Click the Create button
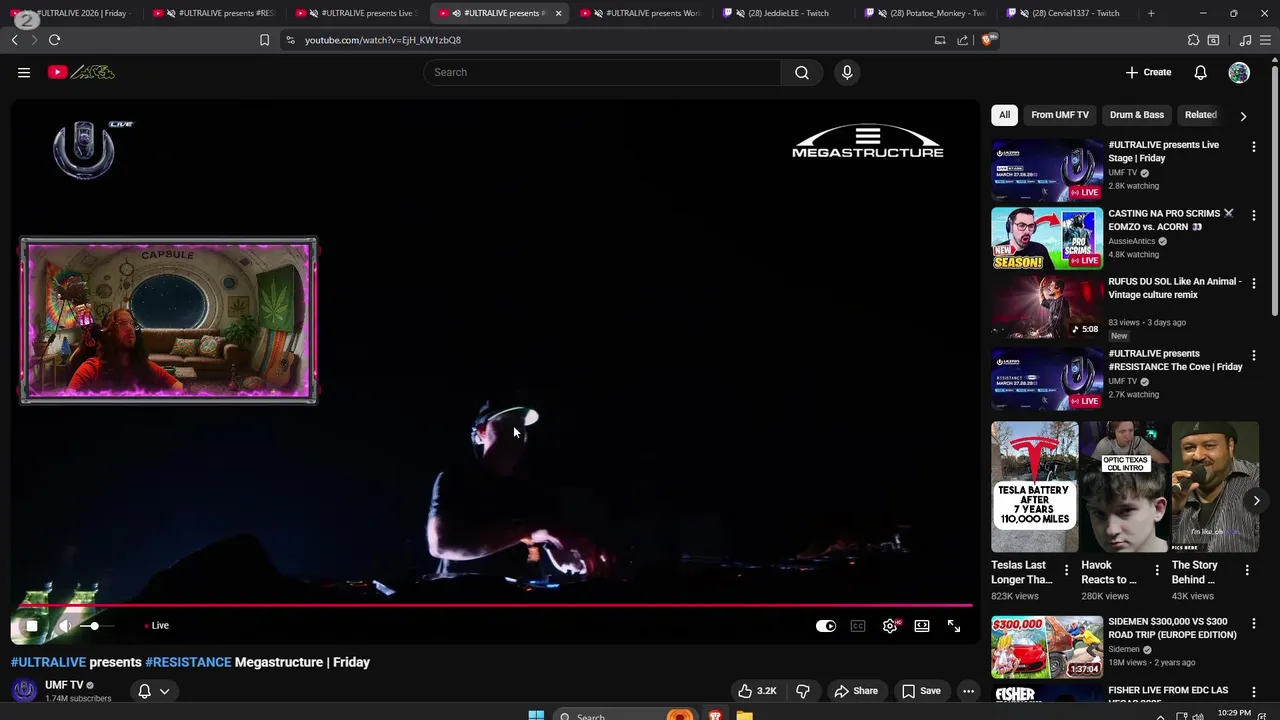 click(1148, 72)
